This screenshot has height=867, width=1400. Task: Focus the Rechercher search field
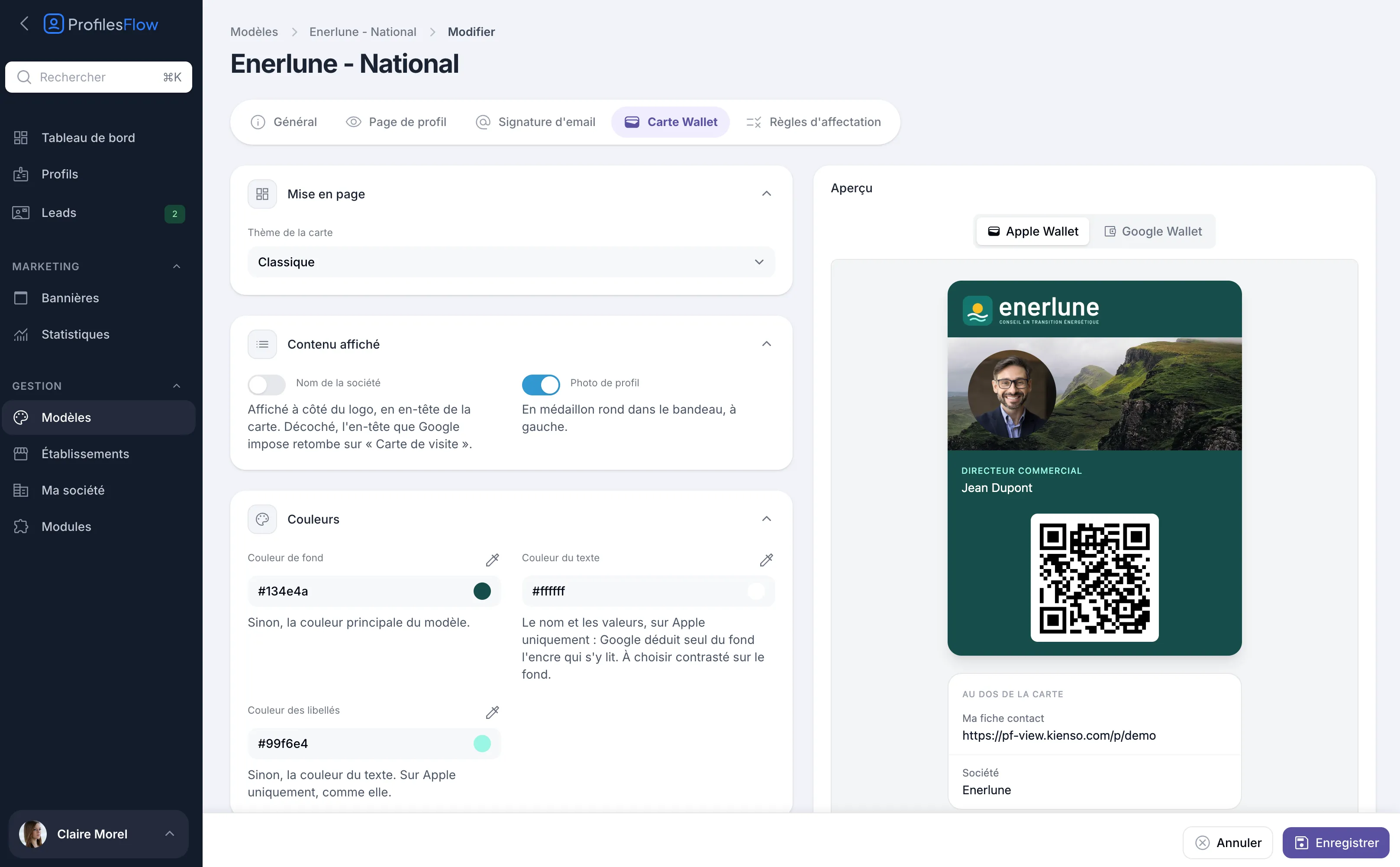click(x=99, y=77)
